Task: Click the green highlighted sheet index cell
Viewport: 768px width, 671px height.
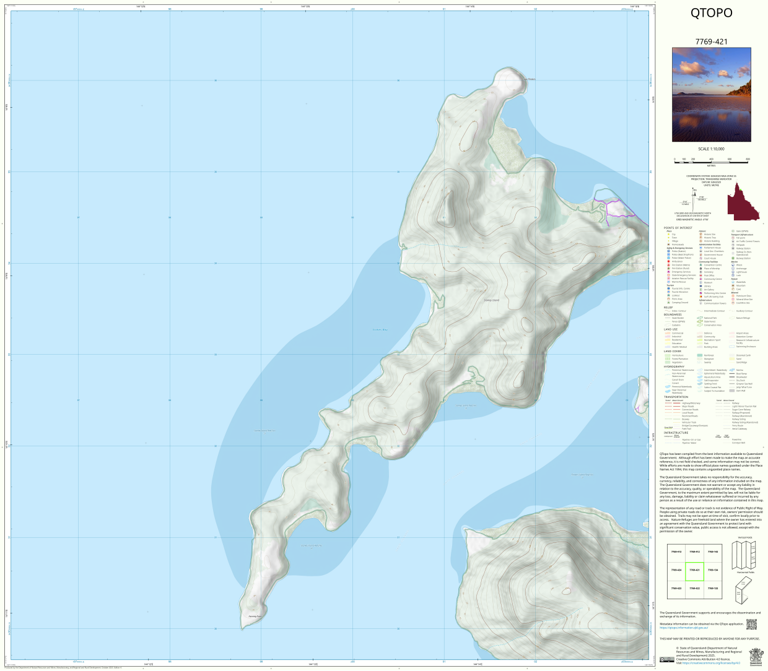Action: 694,571
